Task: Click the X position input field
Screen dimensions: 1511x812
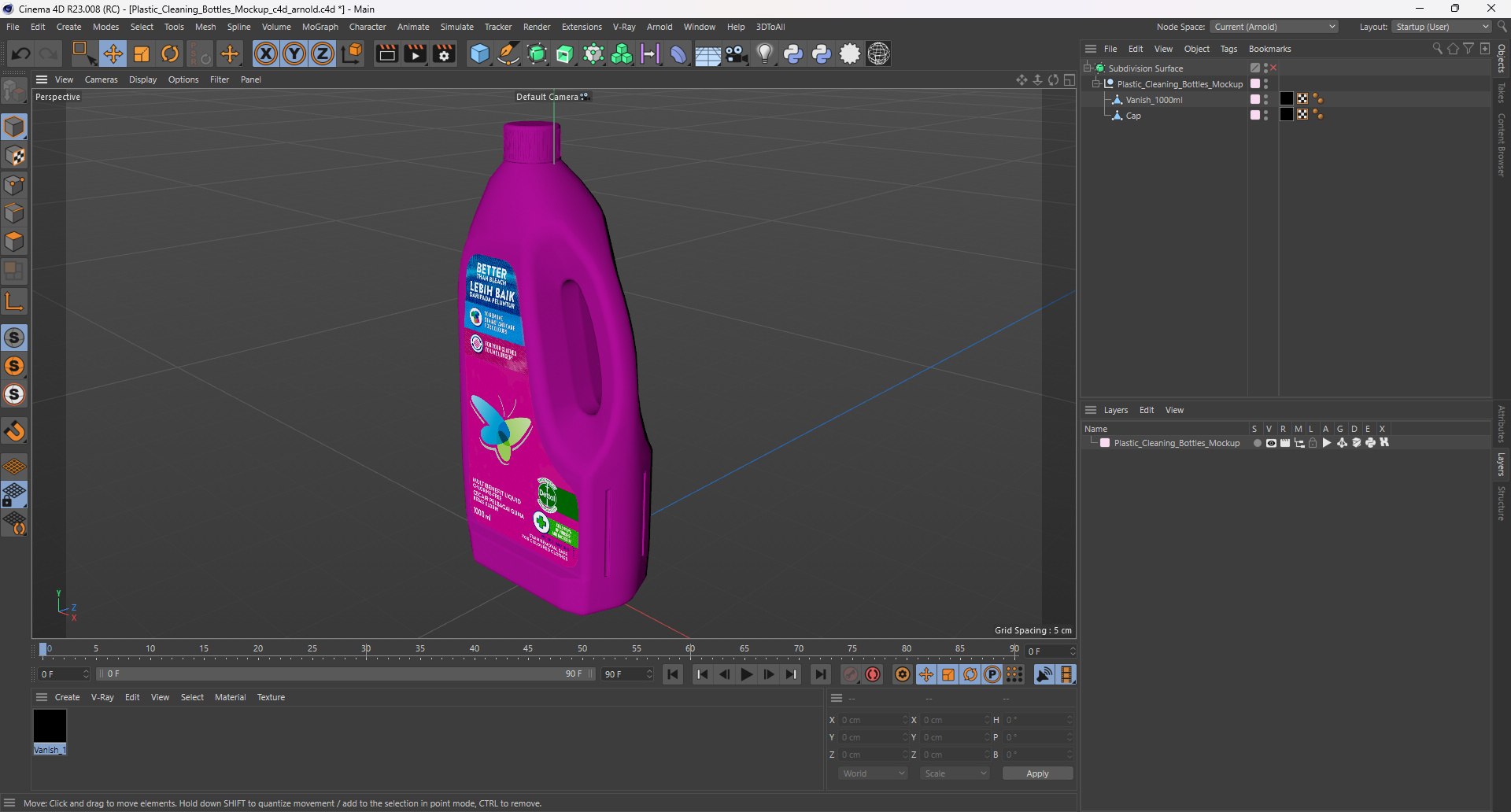Action: pyautogui.click(x=872, y=720)
